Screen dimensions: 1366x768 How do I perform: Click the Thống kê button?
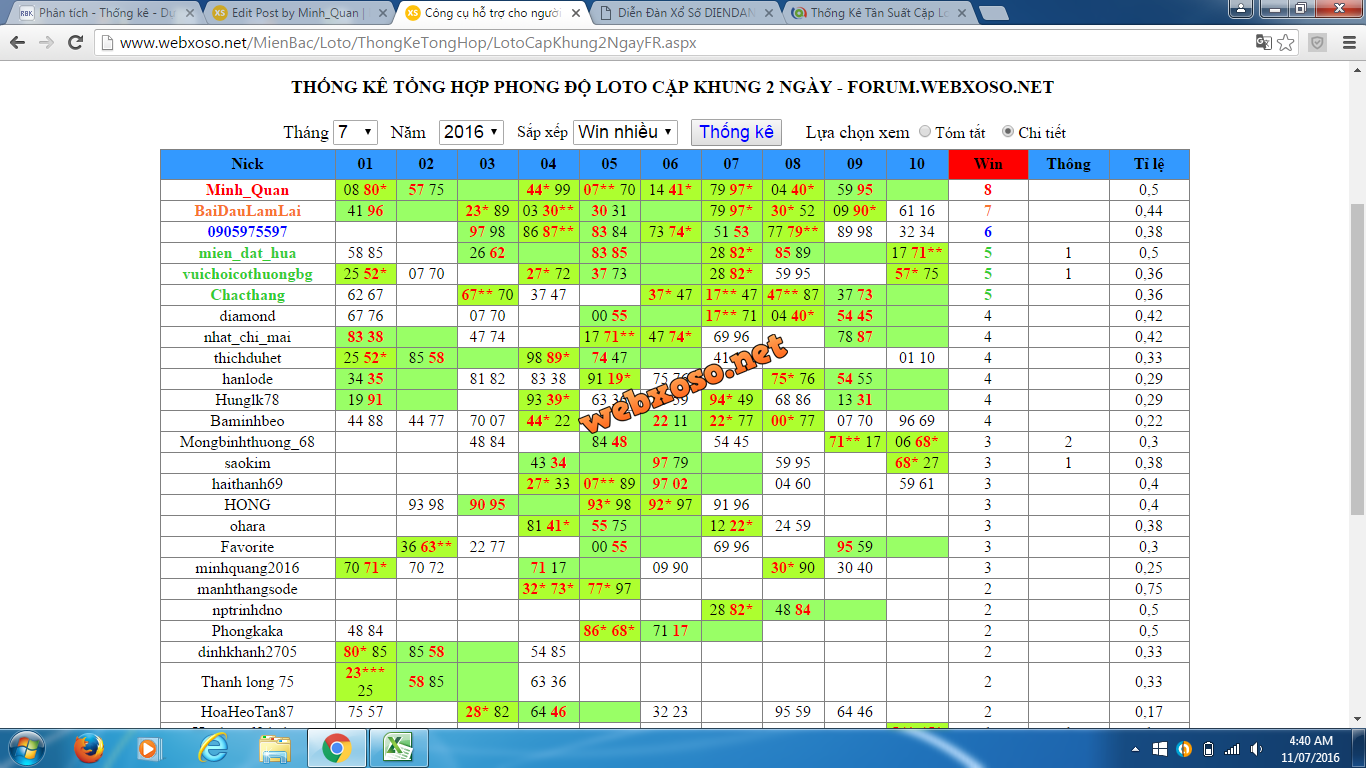[737, 132]
